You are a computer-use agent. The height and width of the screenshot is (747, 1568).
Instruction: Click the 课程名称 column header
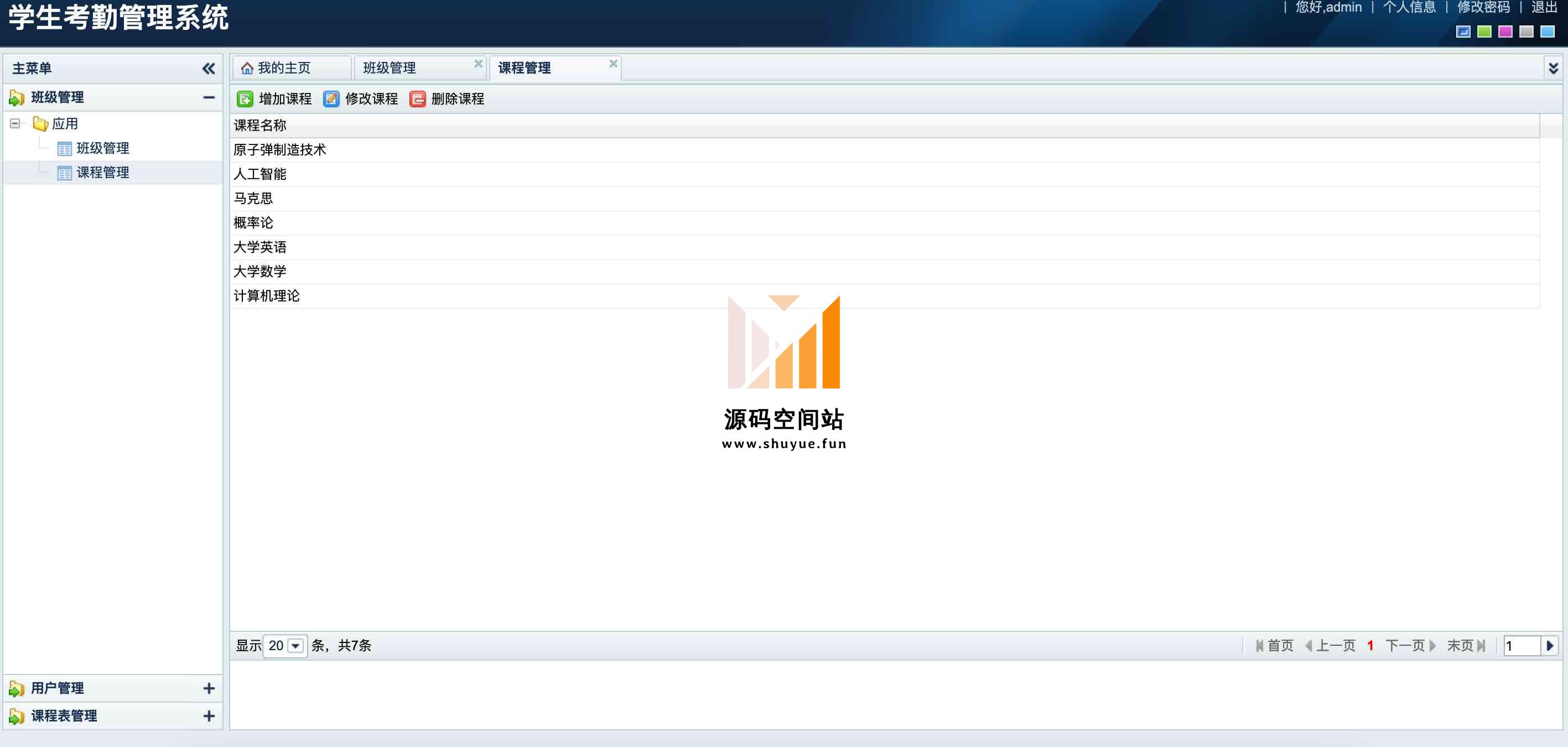pyautogui.click(x=885, y=126)
